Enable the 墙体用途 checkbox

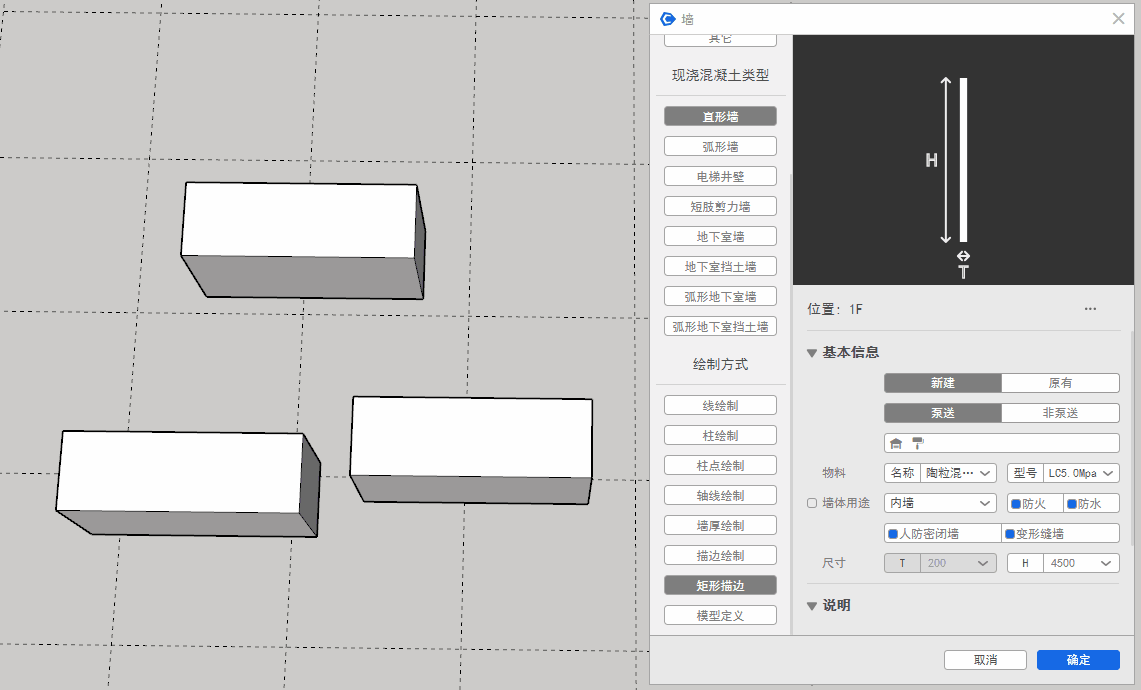812,503
